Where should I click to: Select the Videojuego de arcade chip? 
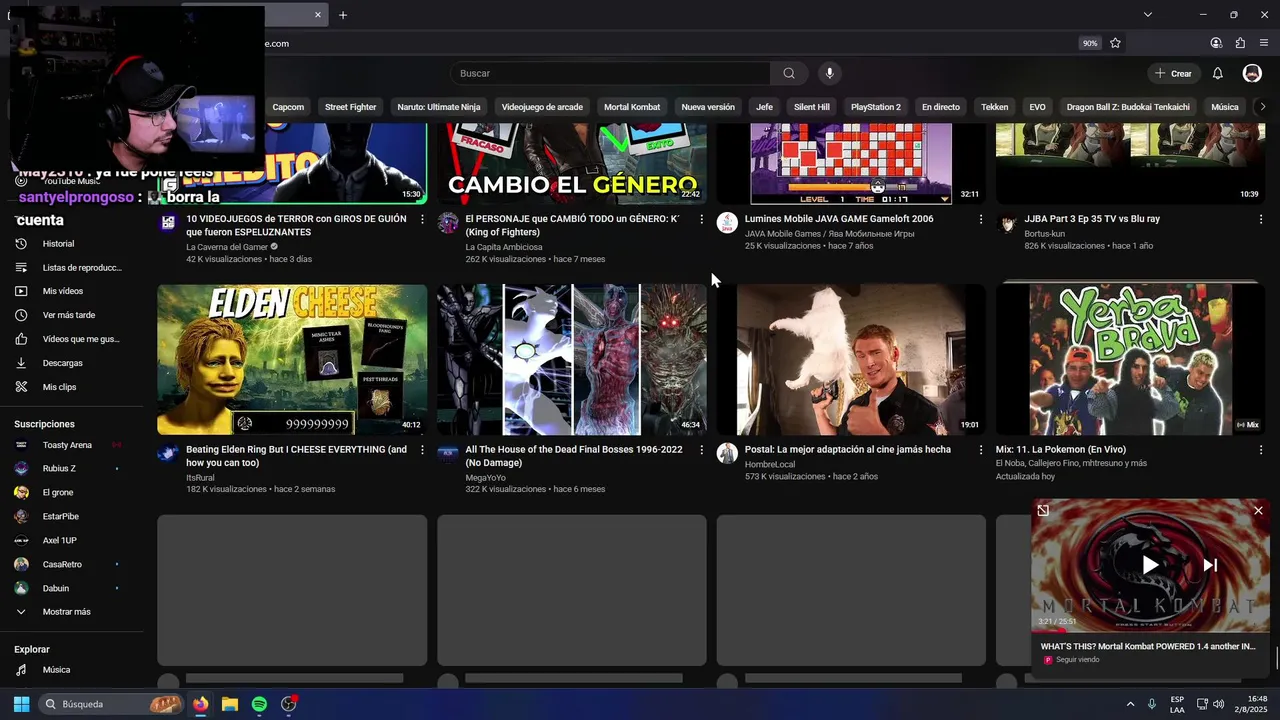coord(542,107)
